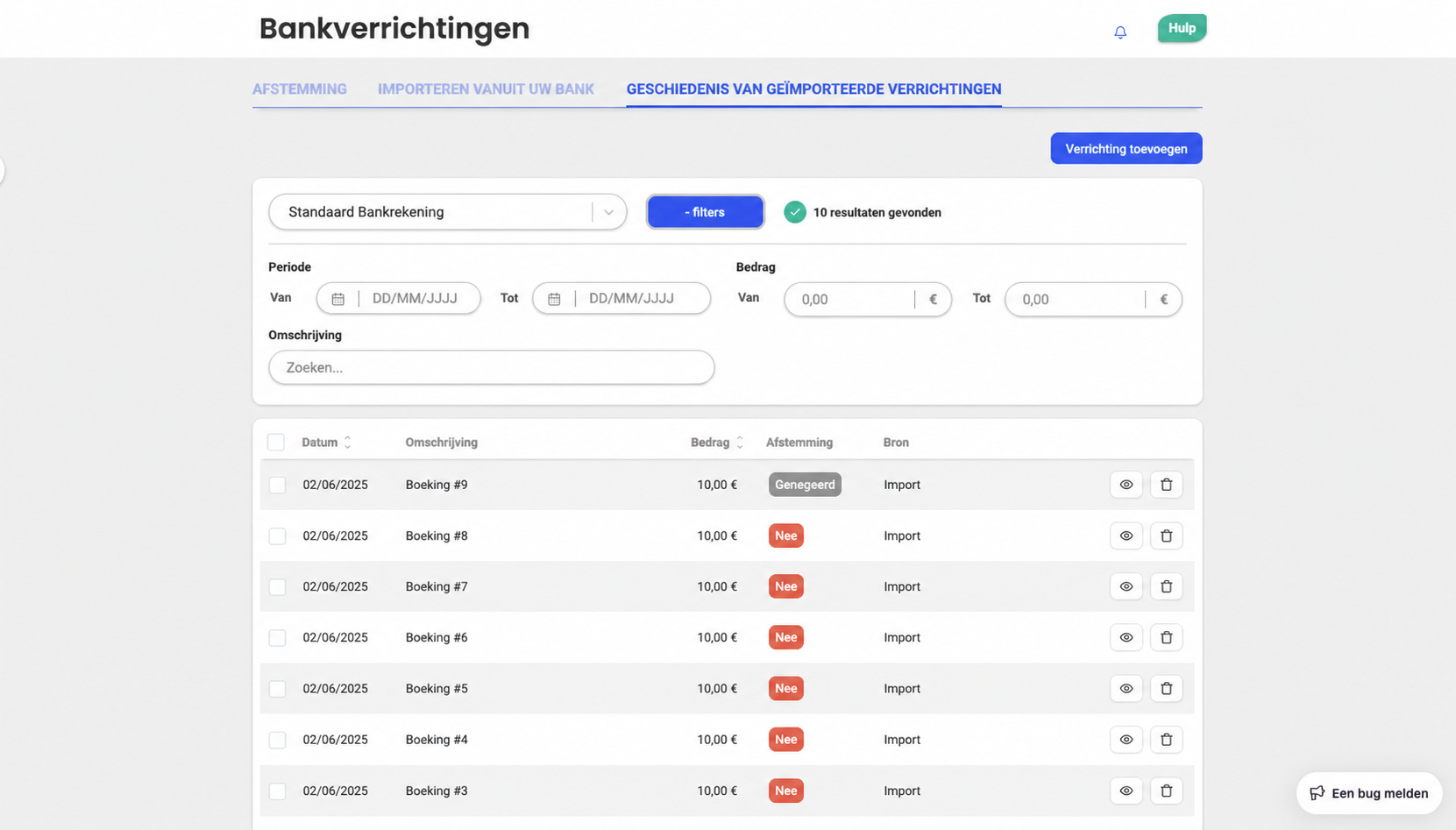The image size is (1456, 830).
Task: Open Importeren vanuit uw bank tab
Action: 486,89
